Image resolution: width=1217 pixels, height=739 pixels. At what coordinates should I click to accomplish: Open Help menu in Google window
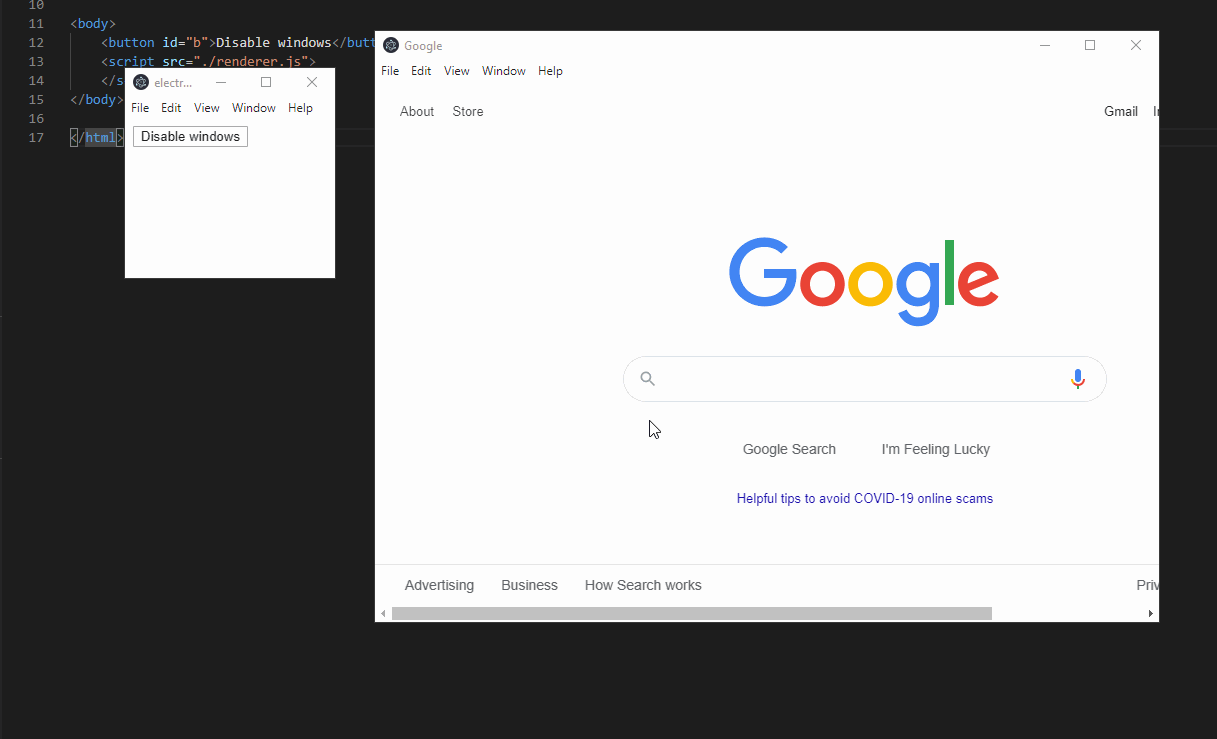coord(550,71)
